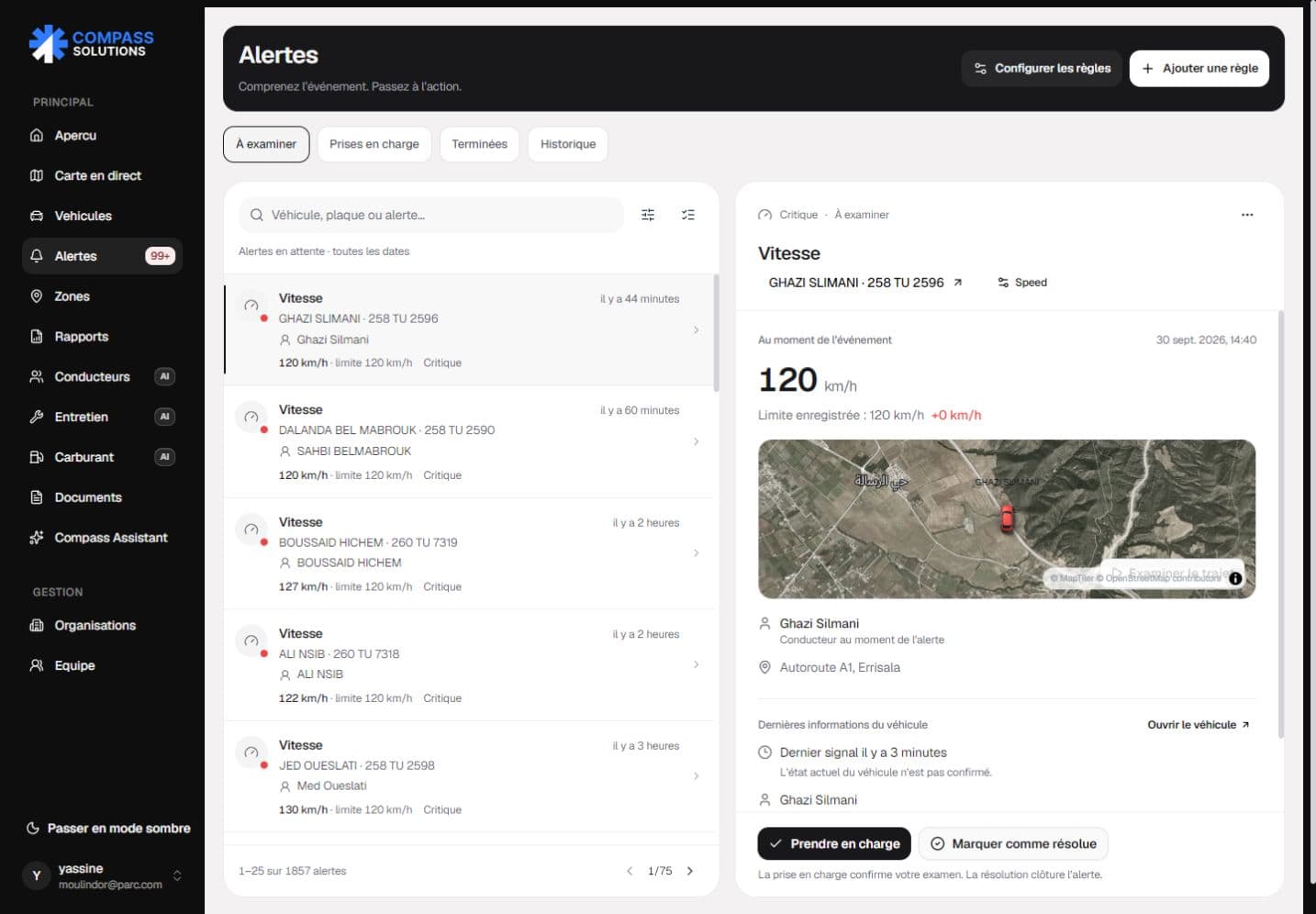The width and height of the screenshot is (1316, 914).
Task: Open Zones page
Action: [102, 296]
